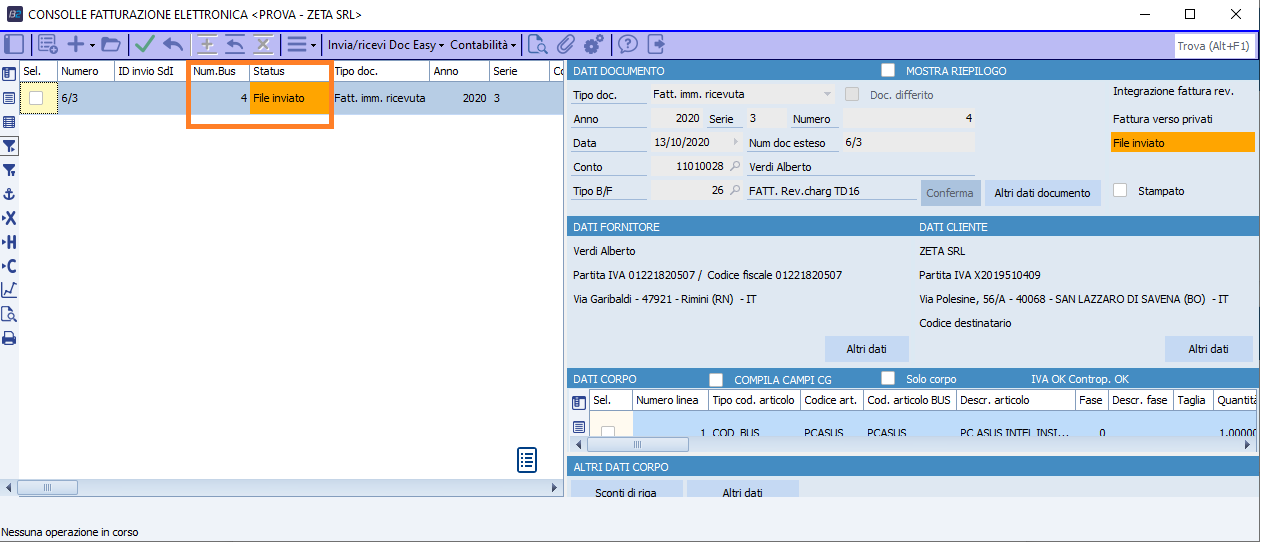Tick the Sel. checkbox for row 6/3

tap(37, 98)
